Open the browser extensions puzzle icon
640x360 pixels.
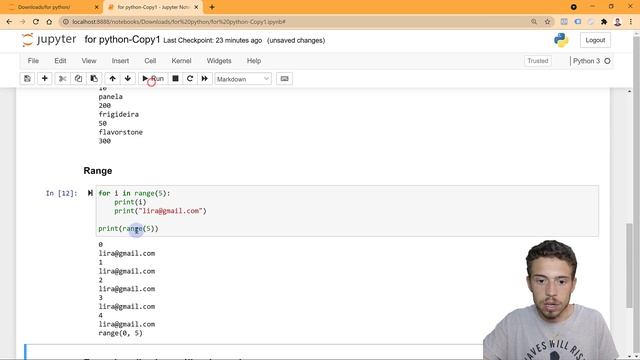point(604,22)
